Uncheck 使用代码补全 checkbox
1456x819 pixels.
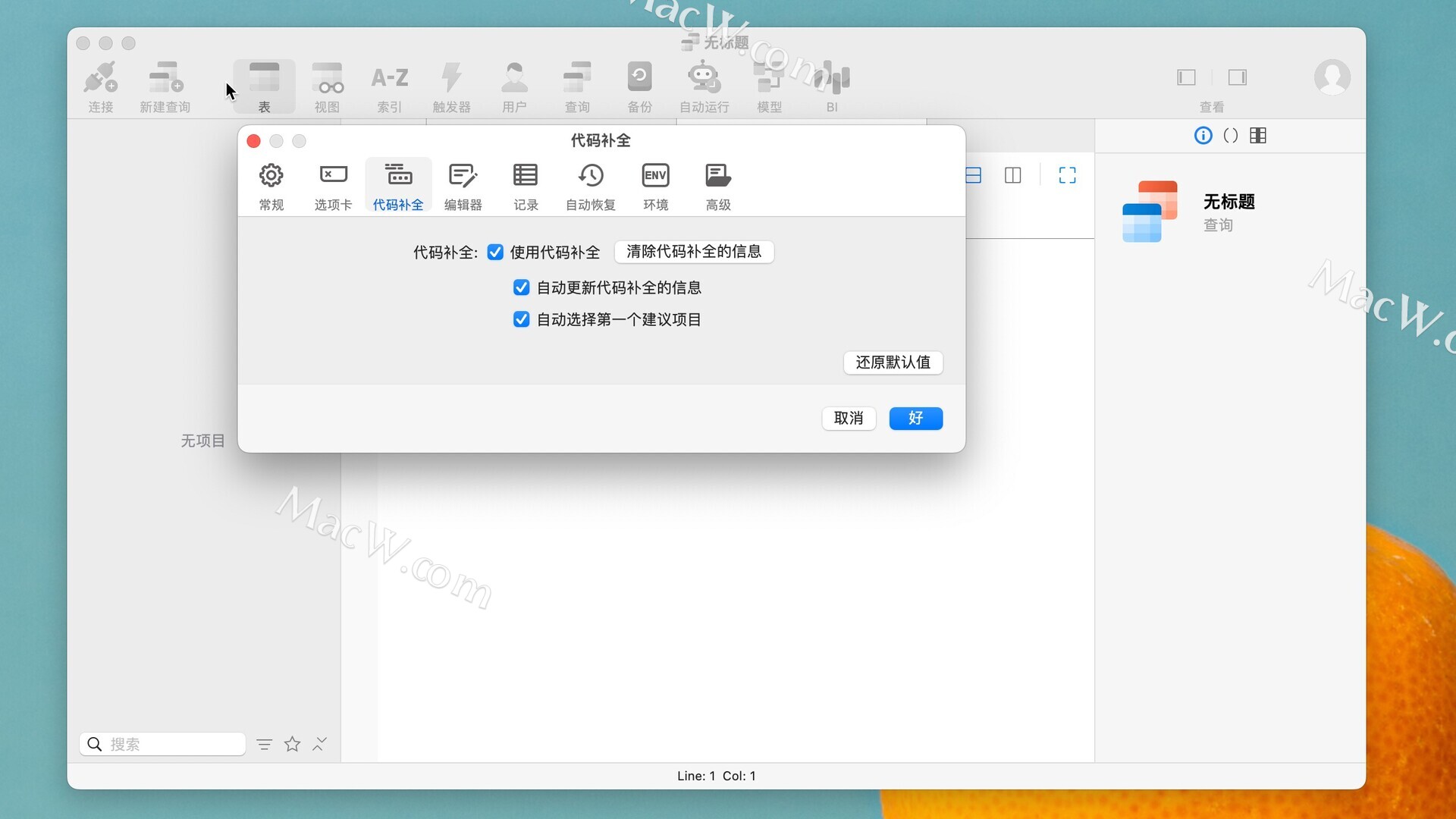pos(495,253)
